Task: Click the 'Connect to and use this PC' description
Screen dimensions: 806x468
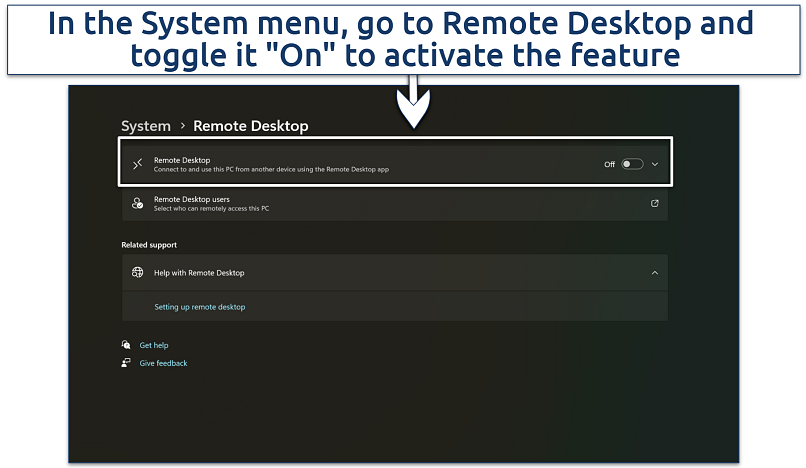Action: click(x=270, y=169)
